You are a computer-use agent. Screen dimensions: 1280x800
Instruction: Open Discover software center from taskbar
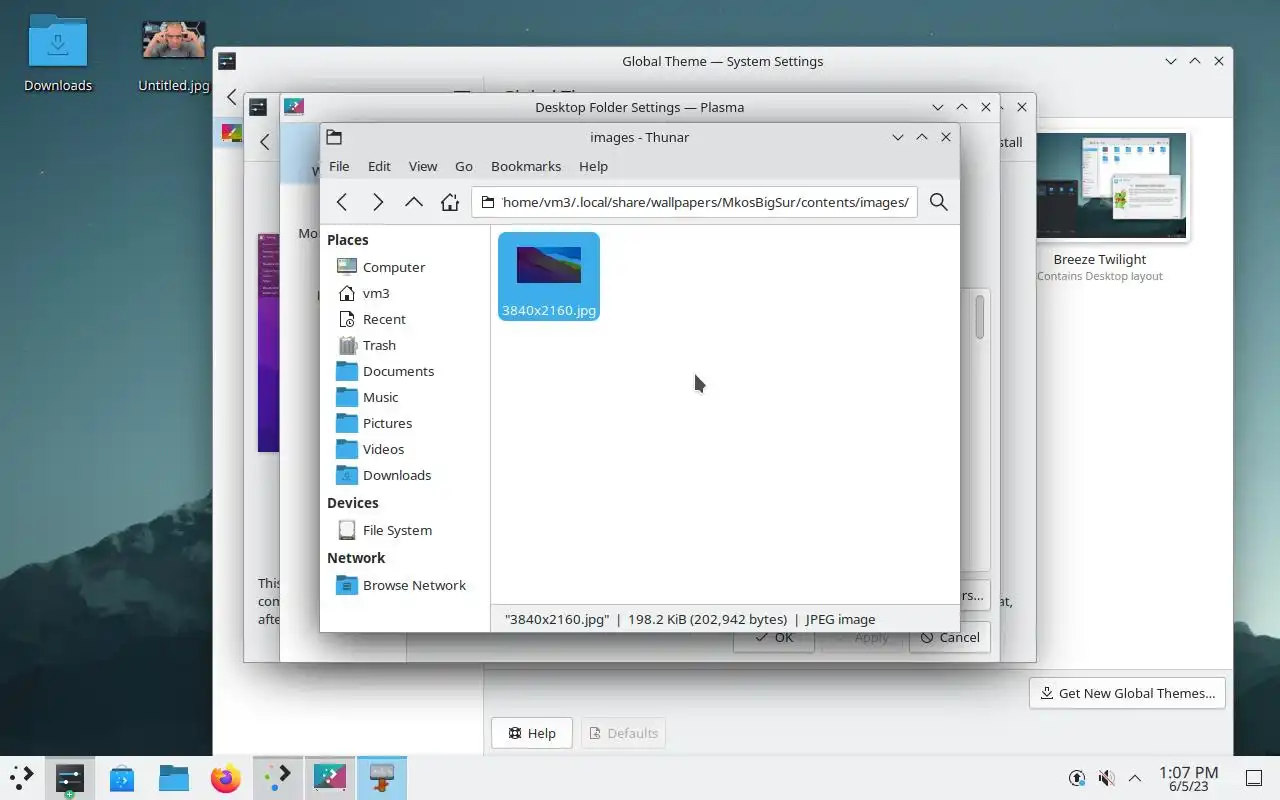[122, 777]
